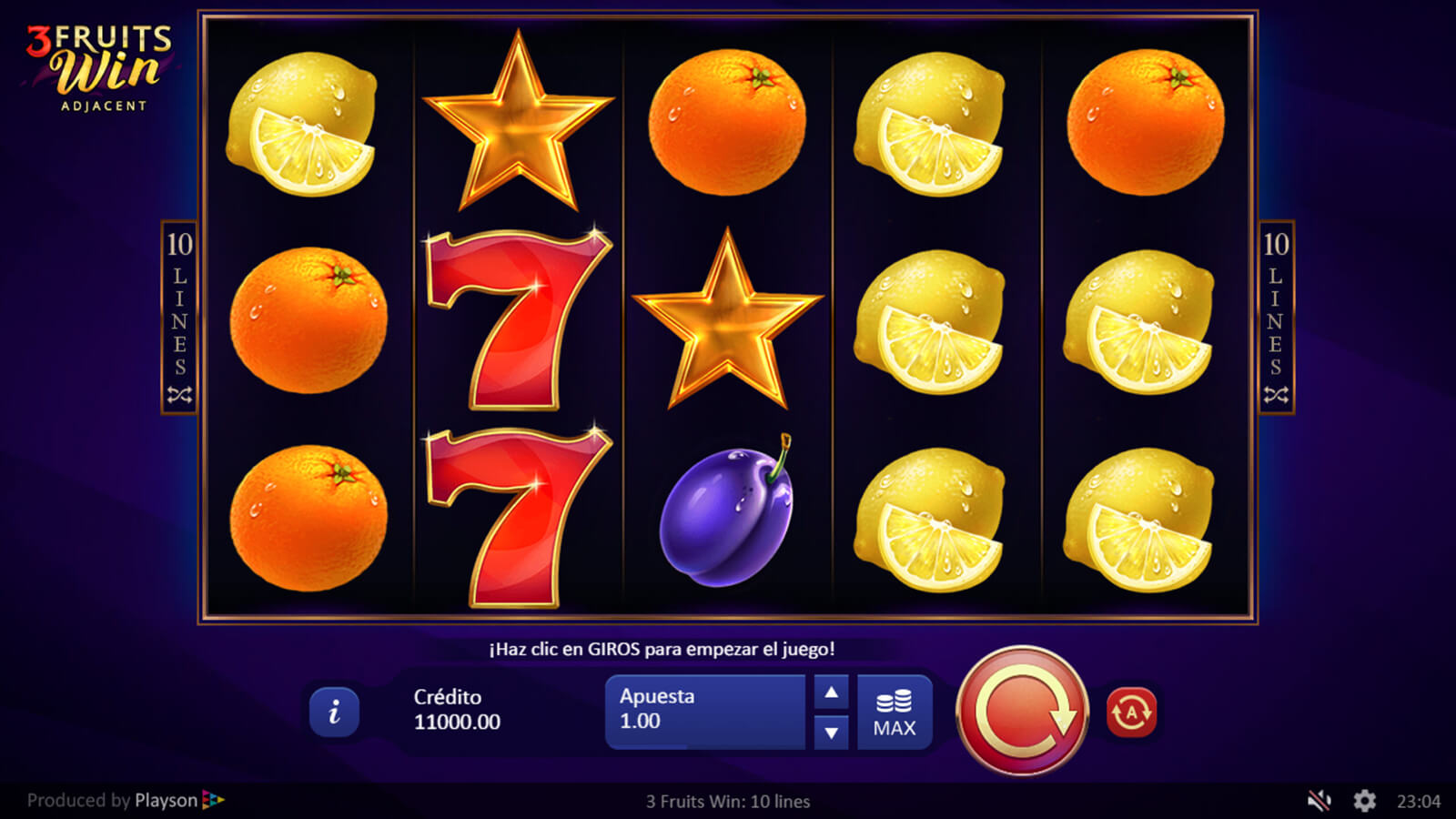Image resolution: width=1456 pixels, height=819 pixels.
Task: Enable autoplay with the red A icon
Action: (x=1131, y=712)
